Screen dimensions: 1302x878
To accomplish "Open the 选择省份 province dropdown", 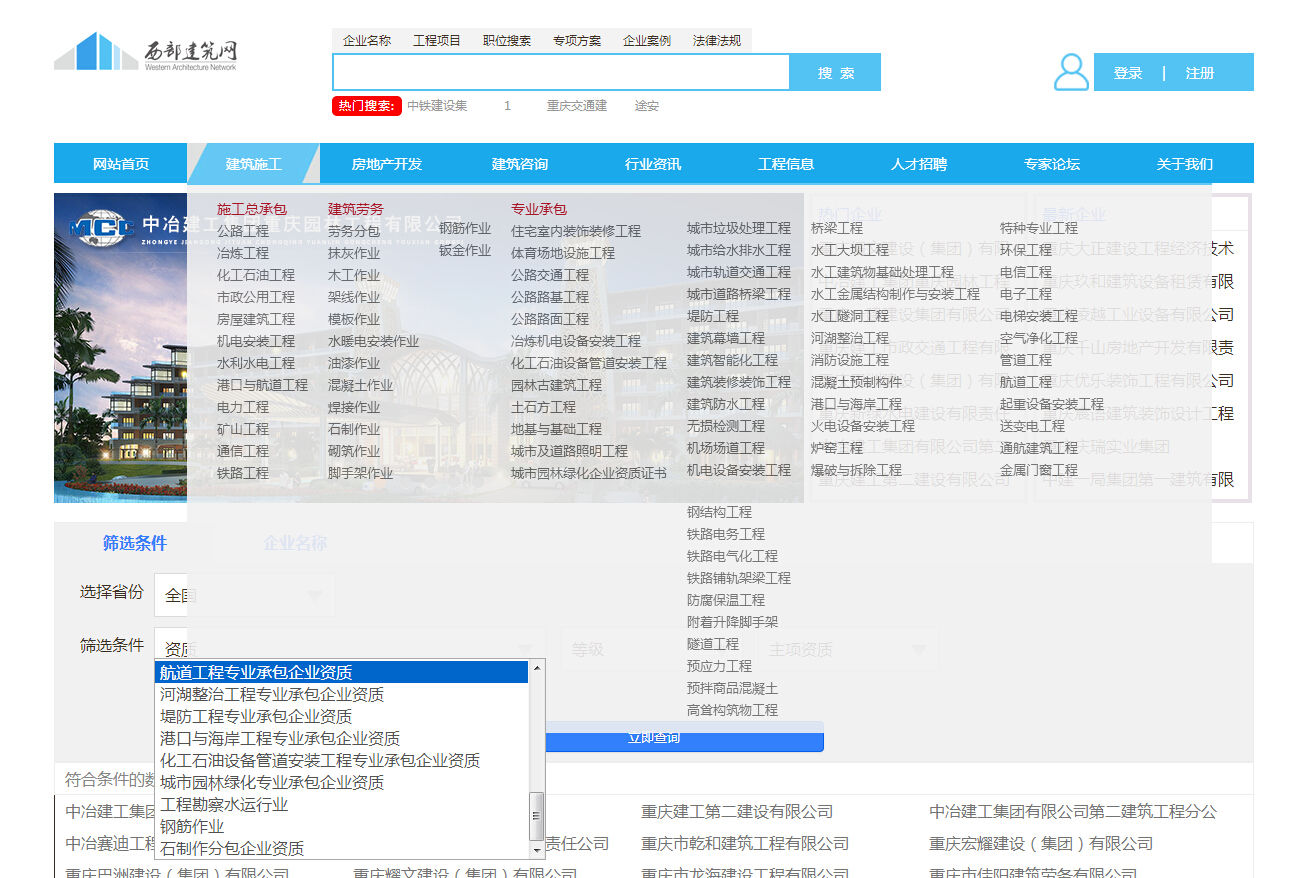I will [x=245, y=596].
